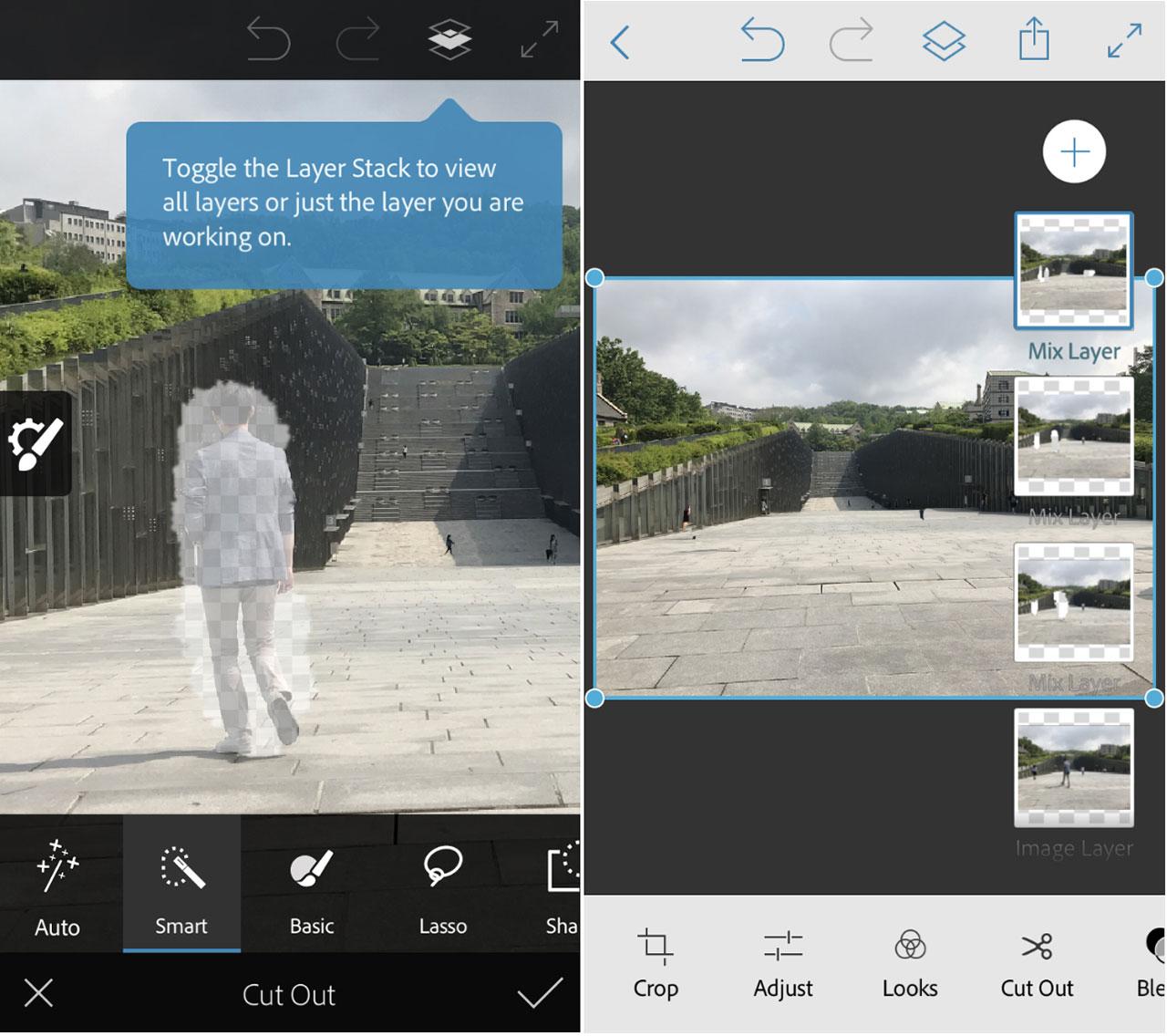Toggle layers view in light toolbar

(x=944, y=42)
